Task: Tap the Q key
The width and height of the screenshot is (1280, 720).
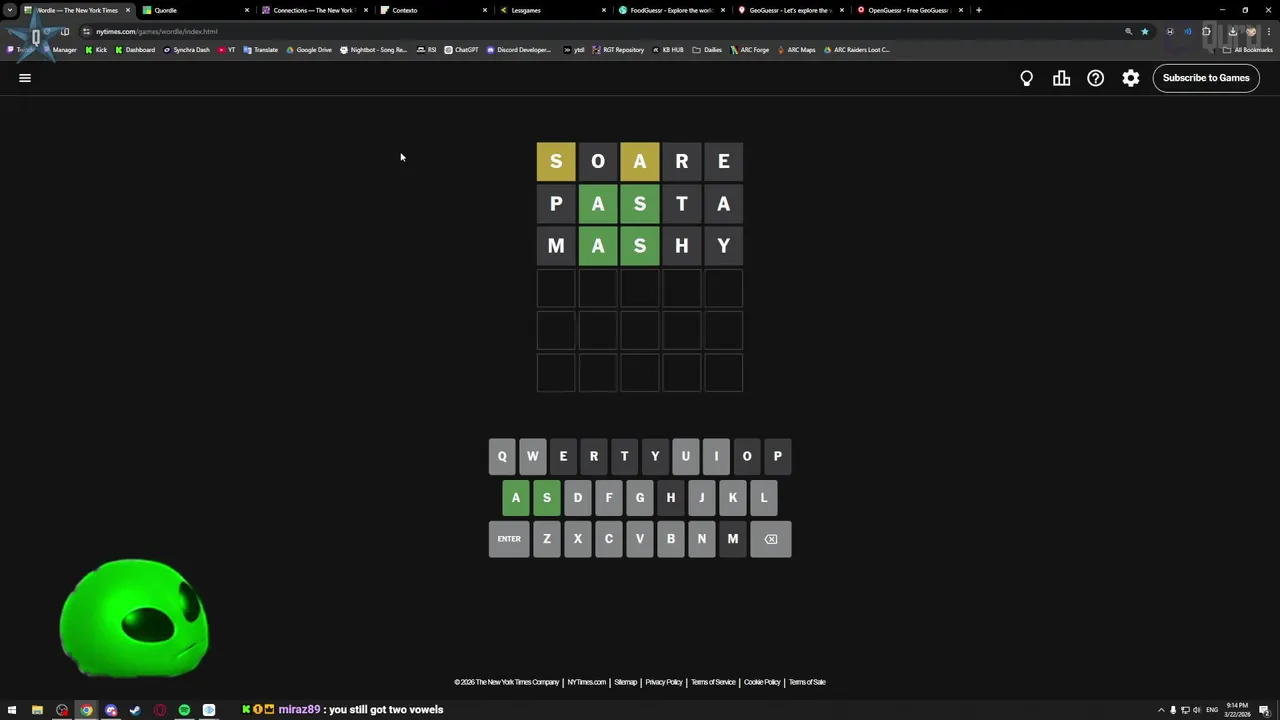Action: pyautogui.click(x=502, y=456)
